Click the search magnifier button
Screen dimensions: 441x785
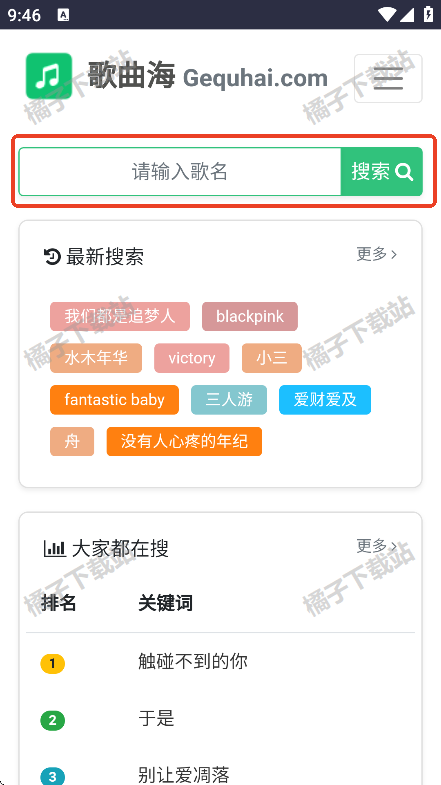[x=382, y=172]
